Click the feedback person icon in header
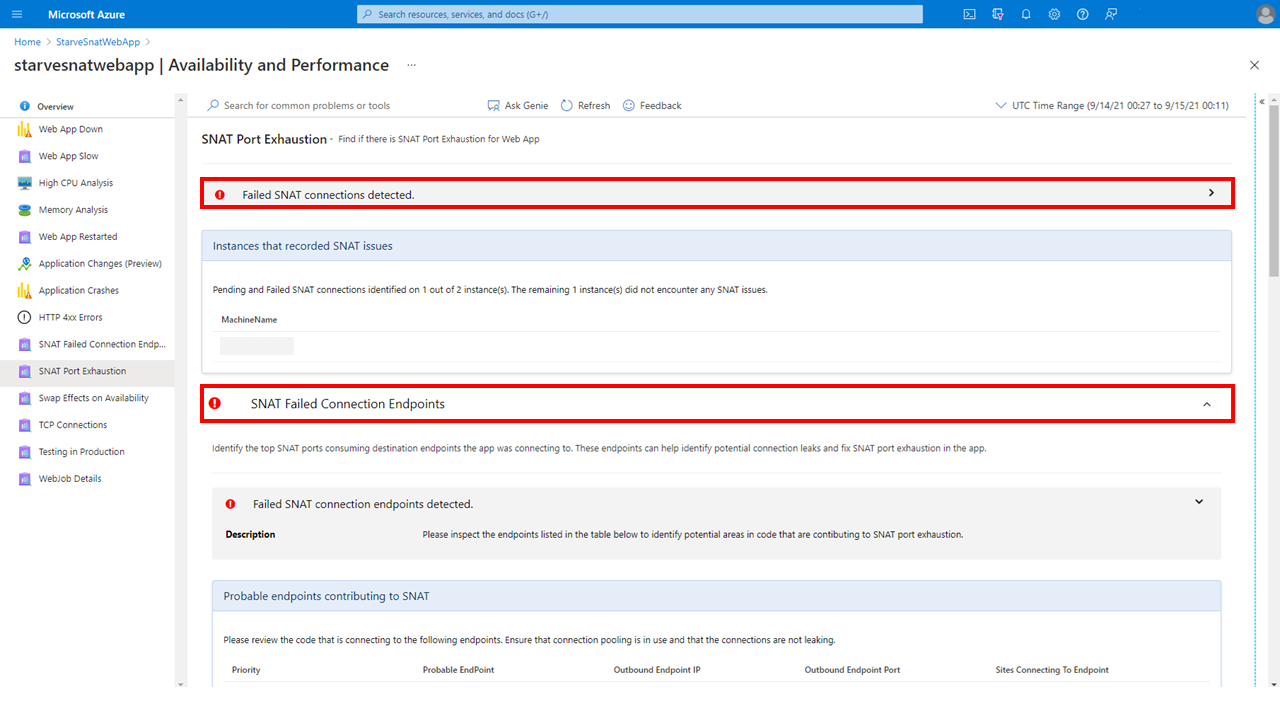 pos(1111,14)
